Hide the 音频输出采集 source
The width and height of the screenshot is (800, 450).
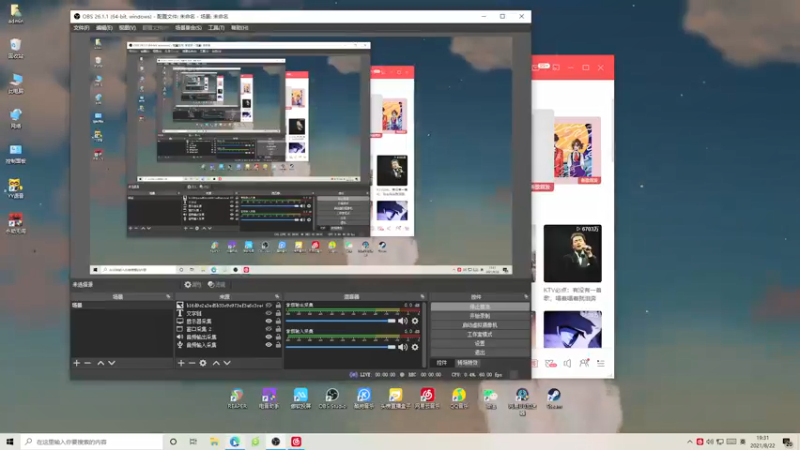coord(268,337)
